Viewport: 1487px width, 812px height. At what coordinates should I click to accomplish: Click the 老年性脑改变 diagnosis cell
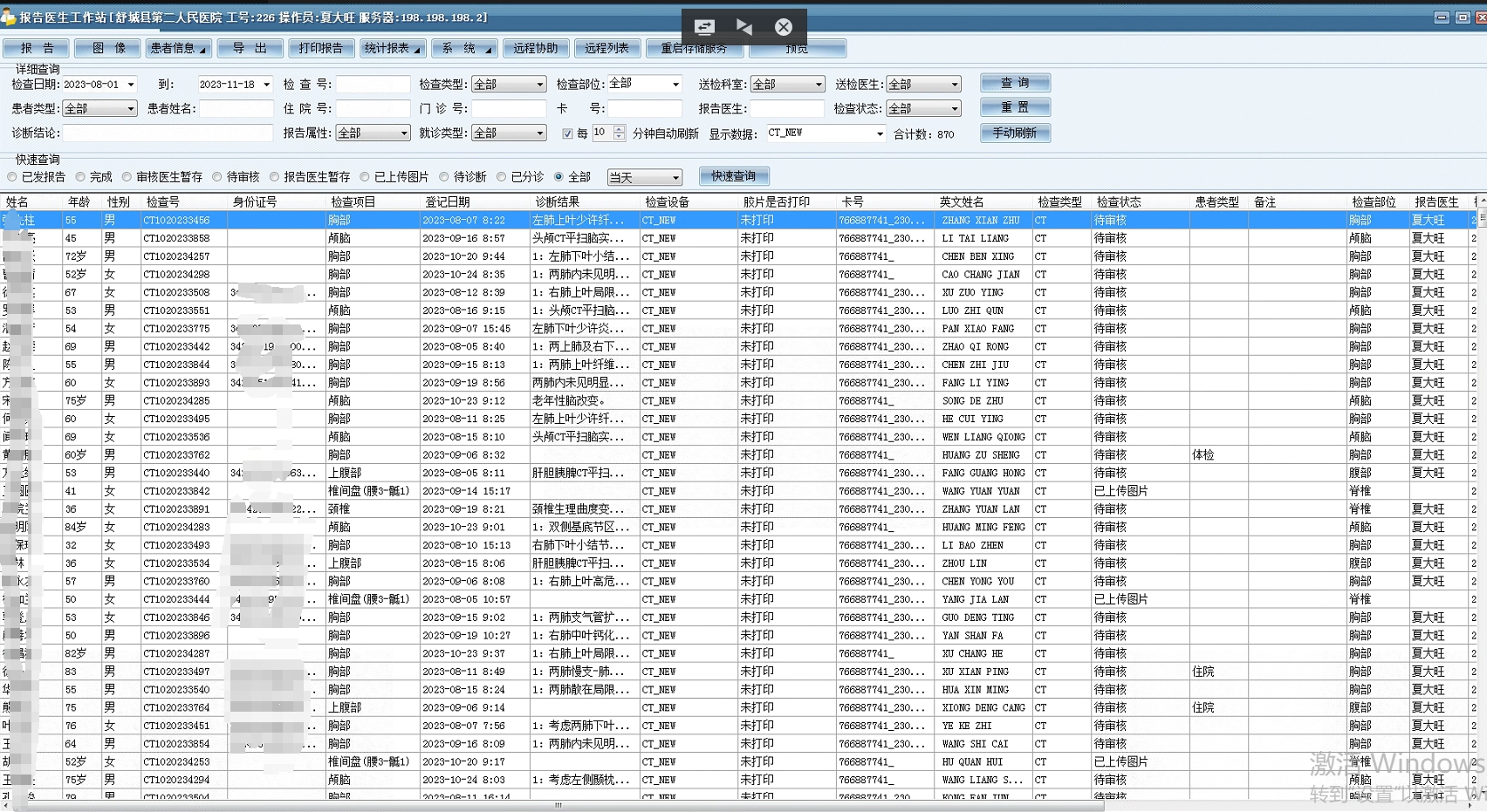[x=584, y=401]
